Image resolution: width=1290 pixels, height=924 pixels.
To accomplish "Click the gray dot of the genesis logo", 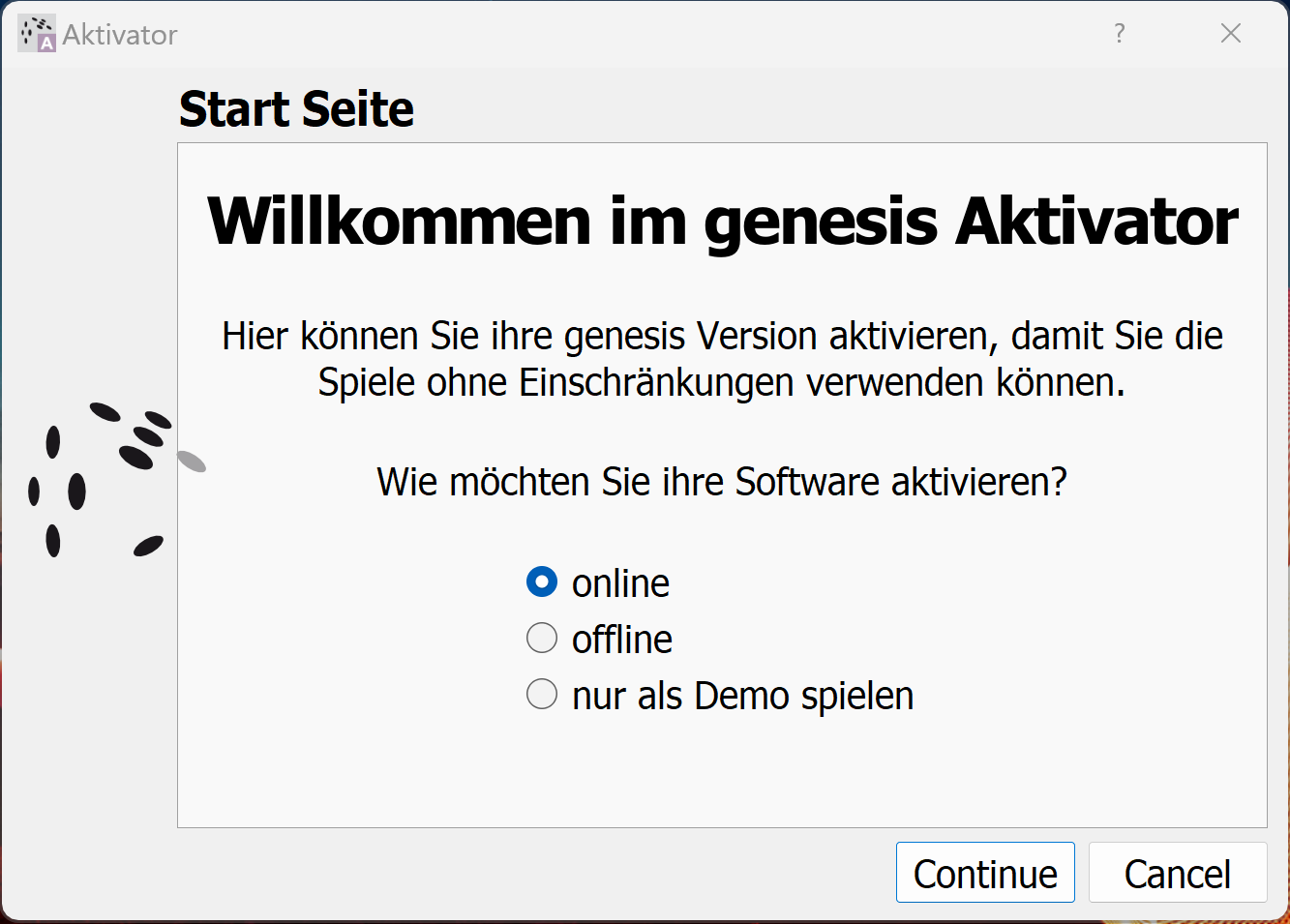I will click(192, 461).
